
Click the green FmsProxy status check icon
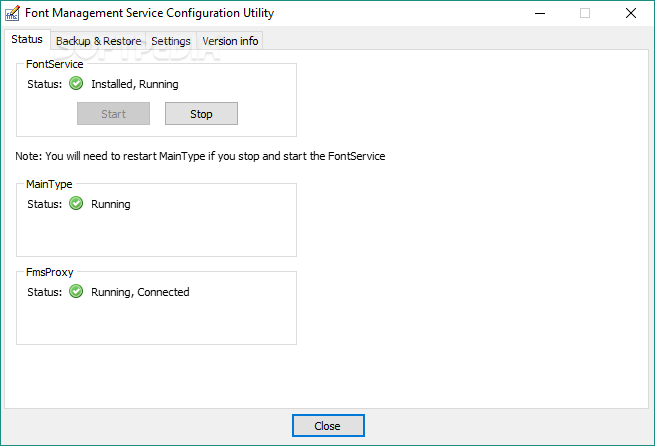point(76,291)
